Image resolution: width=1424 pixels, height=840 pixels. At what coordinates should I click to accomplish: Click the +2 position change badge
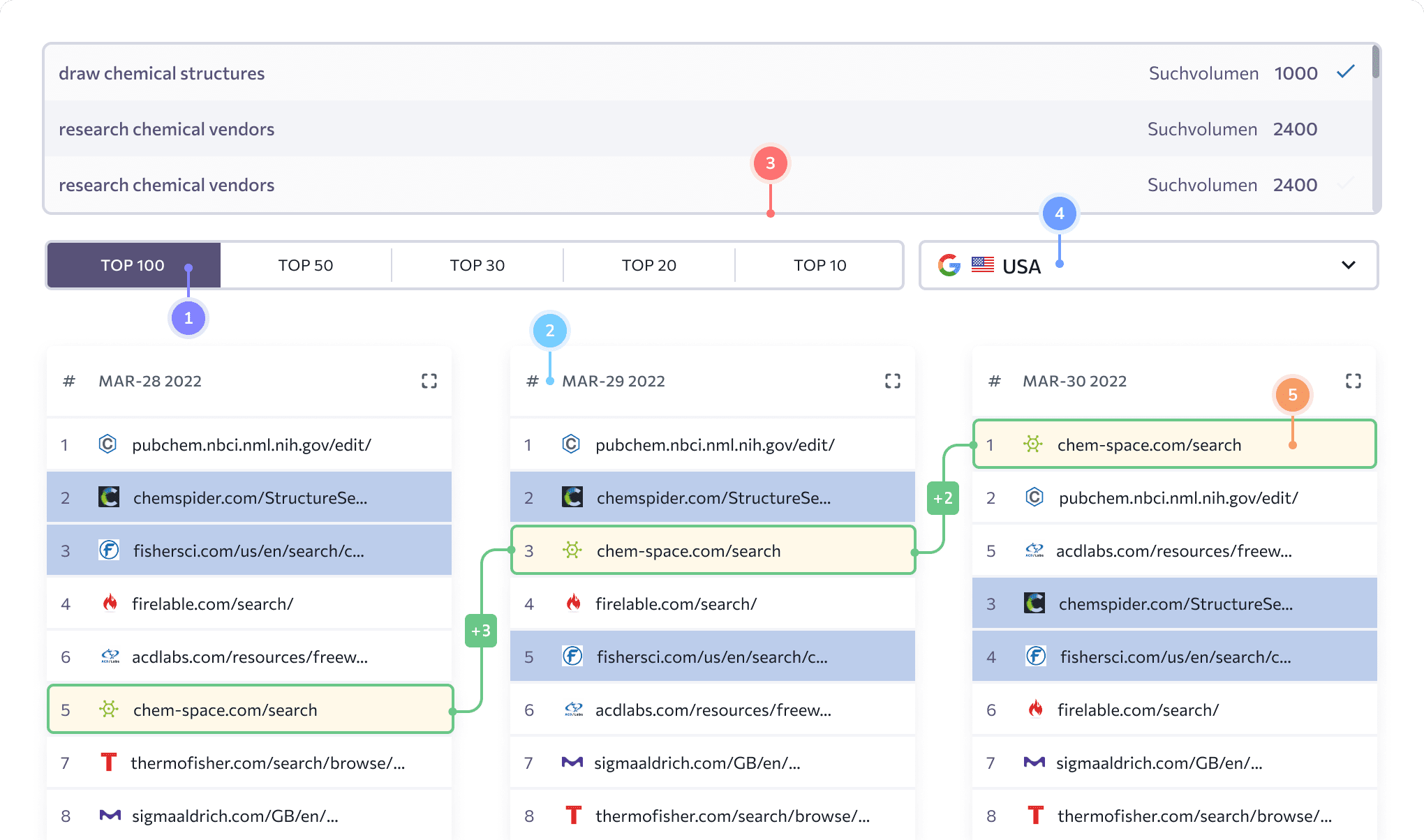click(x=943, y=498)
